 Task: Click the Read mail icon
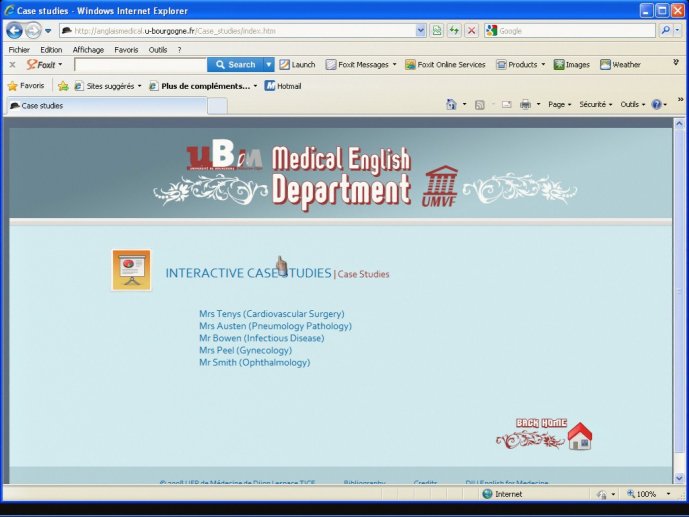point(507,105)
